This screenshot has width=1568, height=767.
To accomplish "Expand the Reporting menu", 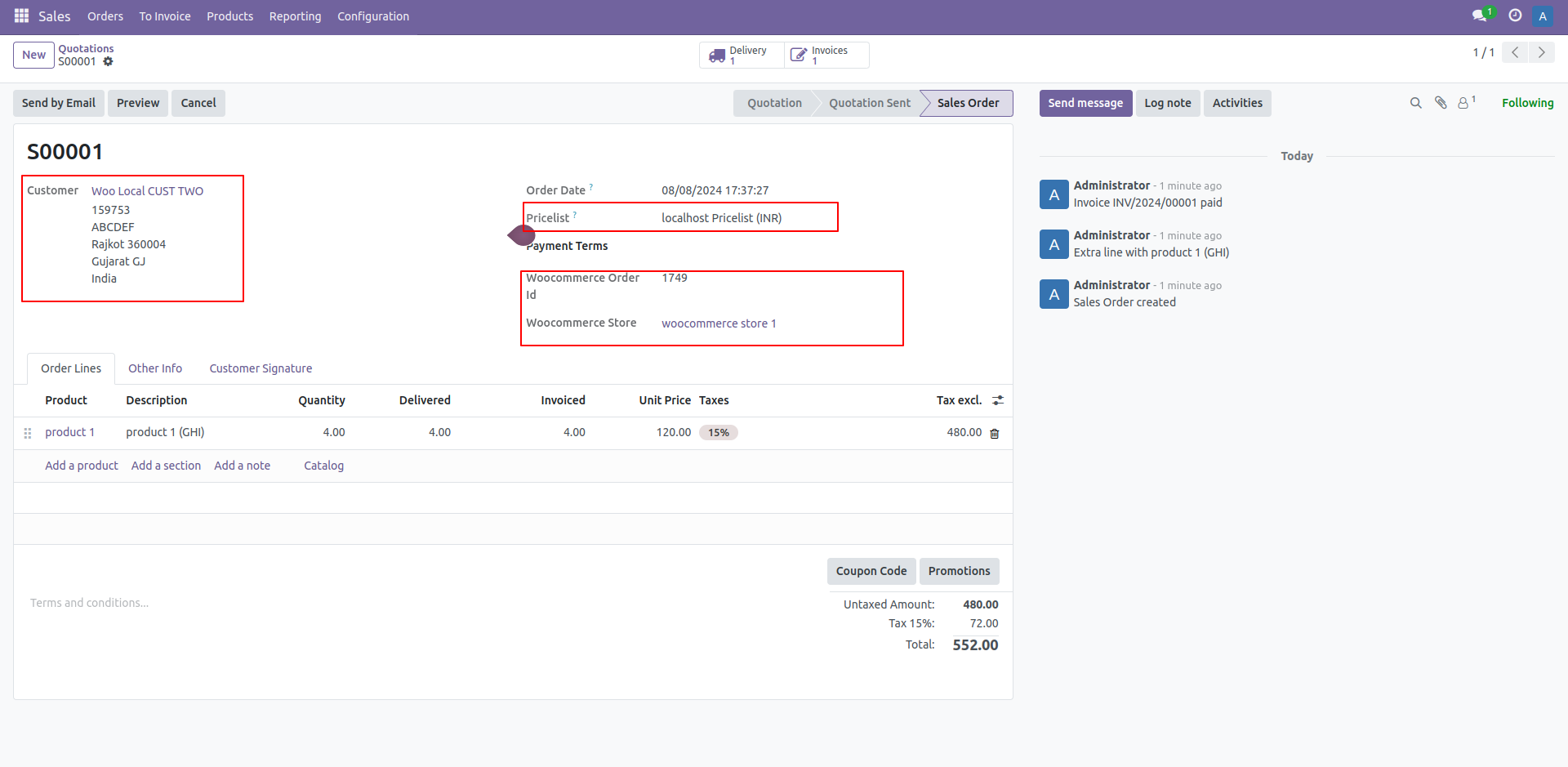I will tap(295, 16).
